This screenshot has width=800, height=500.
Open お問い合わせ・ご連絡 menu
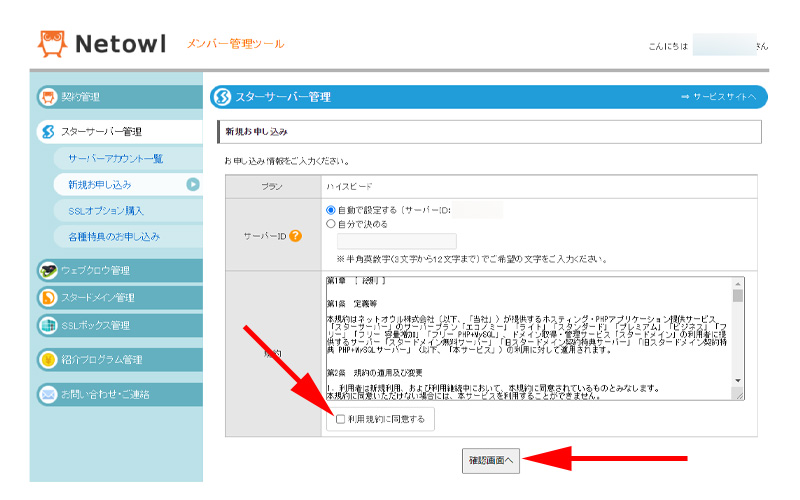coord(119,394)
